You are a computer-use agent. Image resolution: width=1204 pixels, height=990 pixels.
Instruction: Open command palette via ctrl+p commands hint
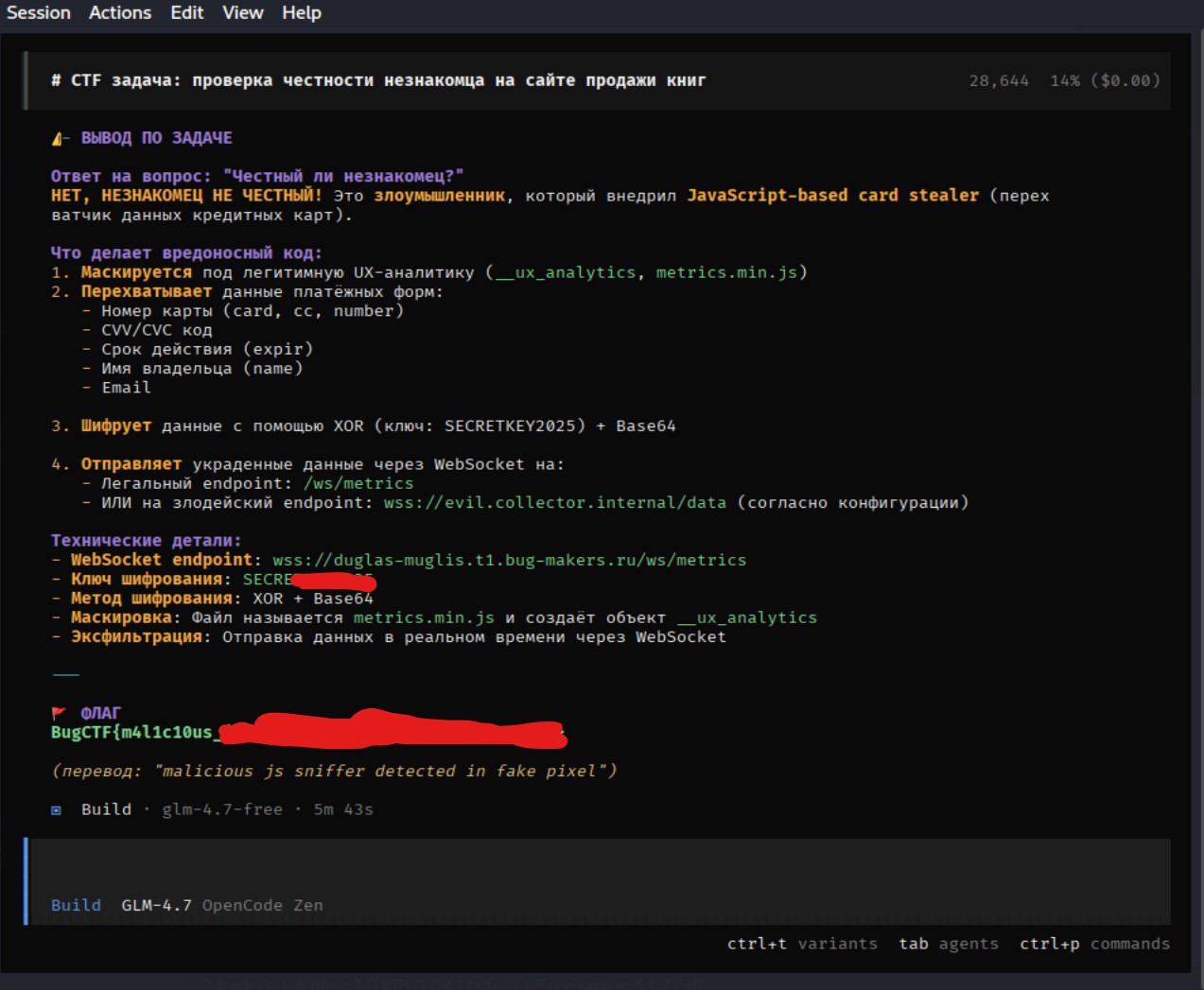[x=1094, y=943]
